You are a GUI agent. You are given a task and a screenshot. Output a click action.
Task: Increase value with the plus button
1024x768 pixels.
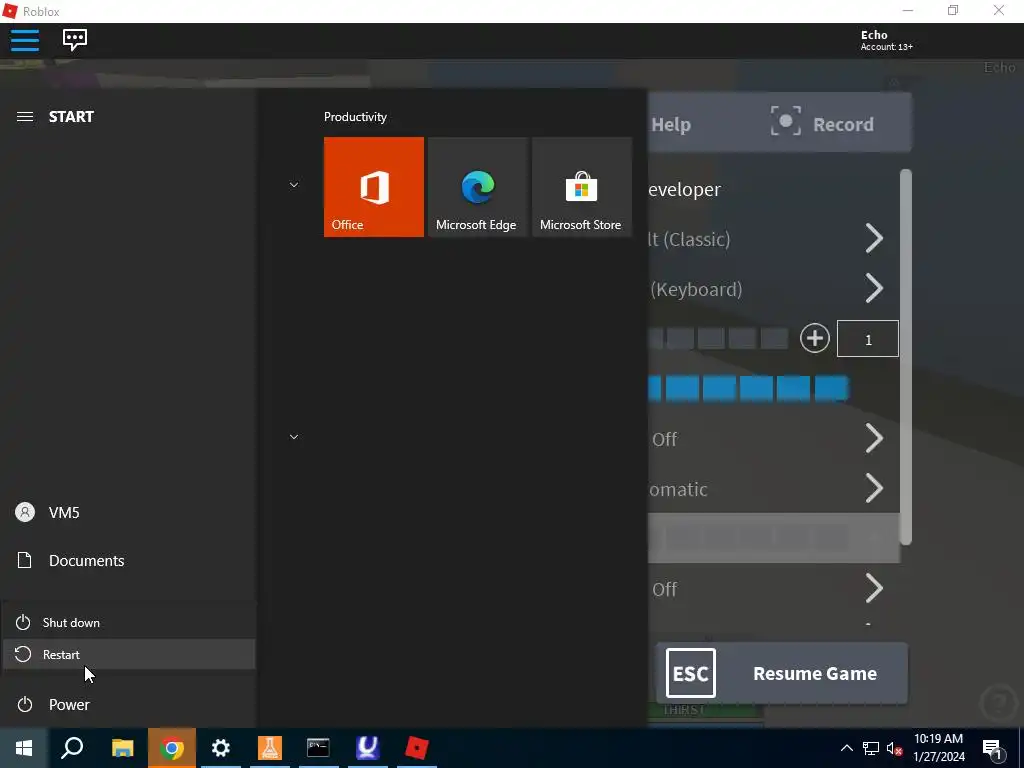814,338
